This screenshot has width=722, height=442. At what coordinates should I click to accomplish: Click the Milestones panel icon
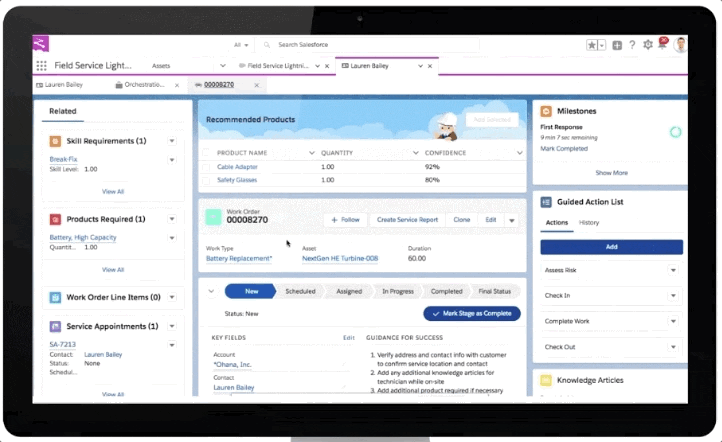tap(546, 112)
